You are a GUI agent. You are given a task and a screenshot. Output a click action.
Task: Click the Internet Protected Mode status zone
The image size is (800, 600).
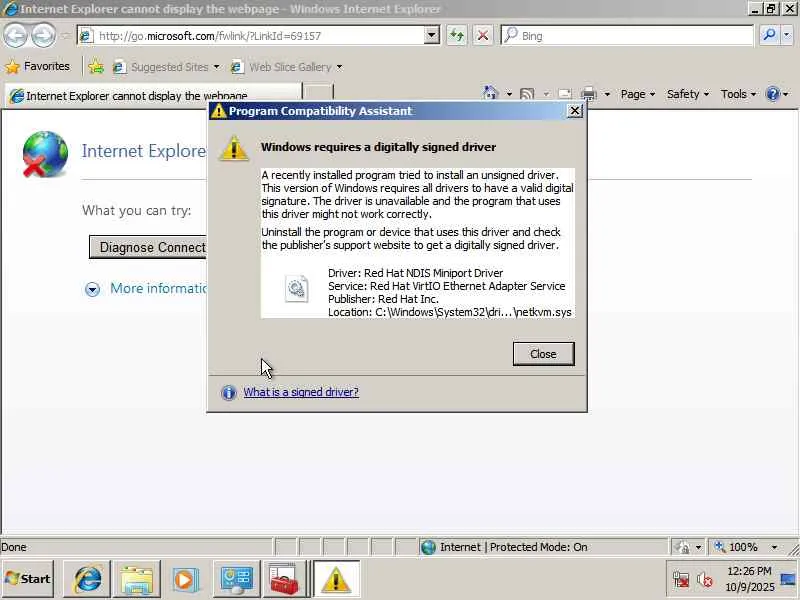(x=543, y=547)
